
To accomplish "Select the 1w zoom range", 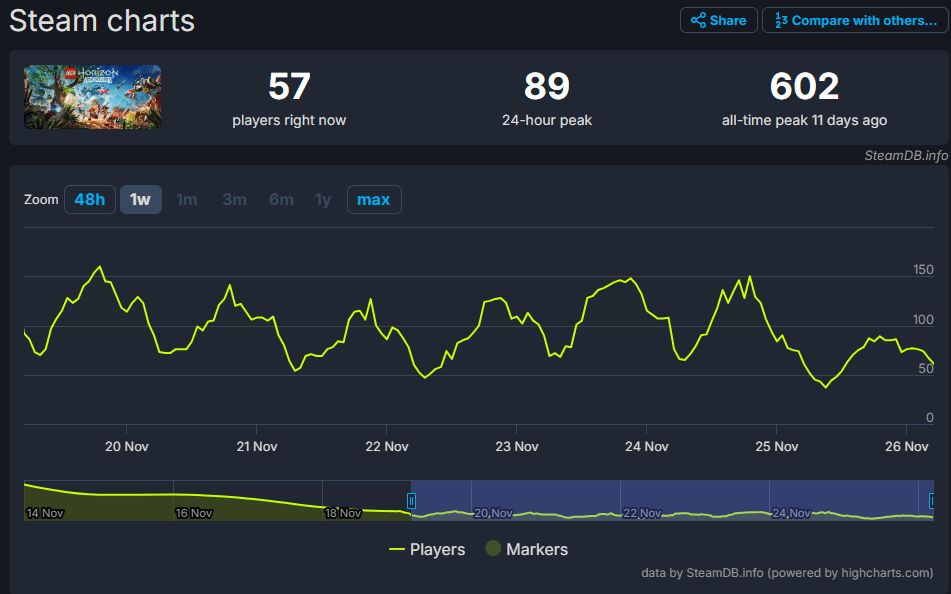I will coord(140,199).
